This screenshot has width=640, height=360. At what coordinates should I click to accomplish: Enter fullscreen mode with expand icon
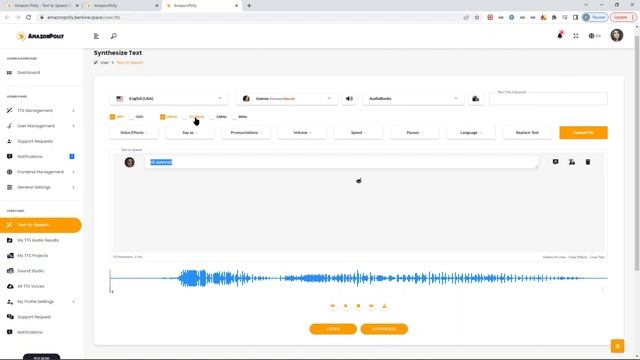click(576, 36)
